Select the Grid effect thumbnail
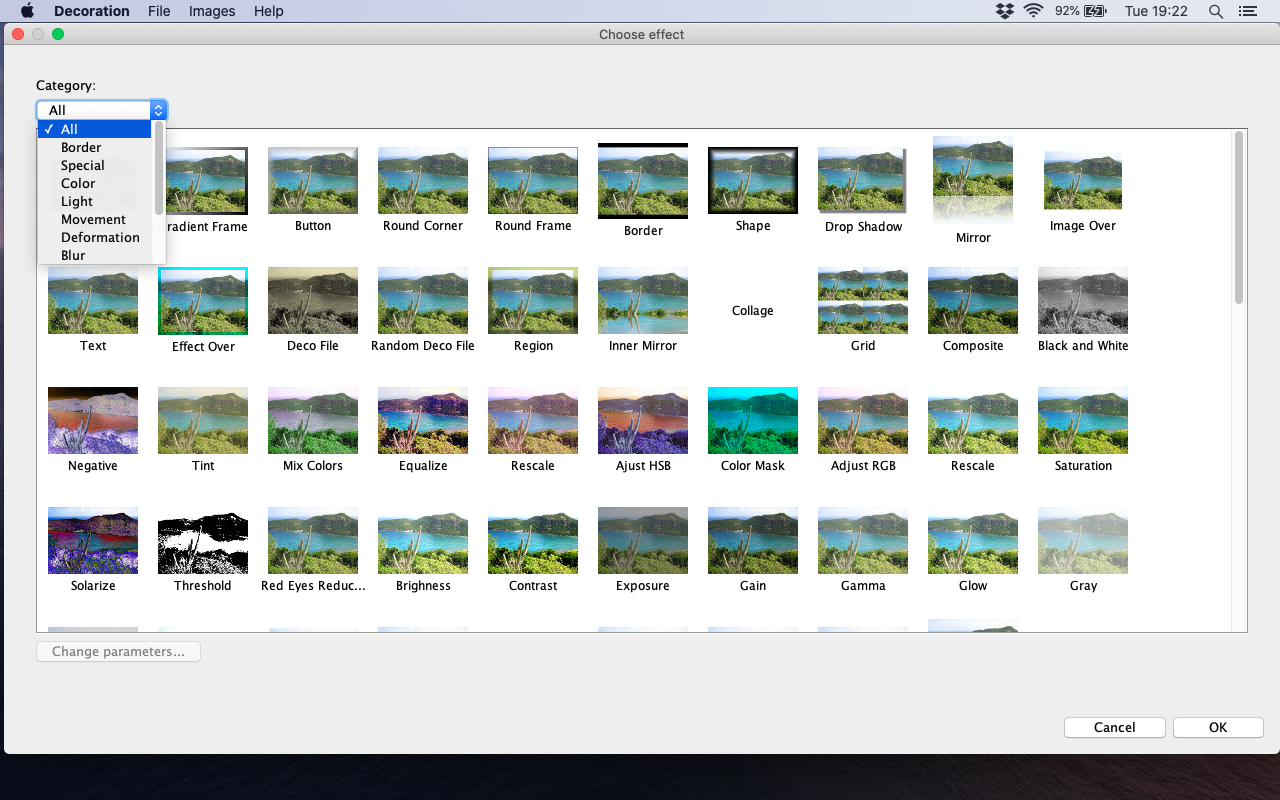Viewport: 1280px width, 800px height. point(862,301)
